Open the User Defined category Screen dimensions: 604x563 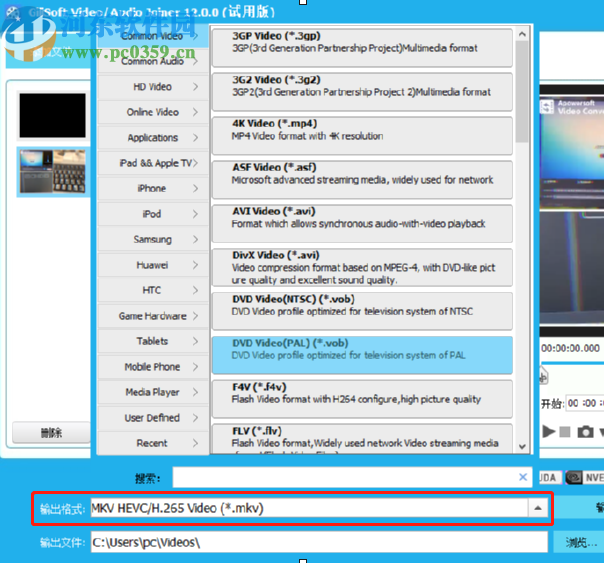coord(153,417)
